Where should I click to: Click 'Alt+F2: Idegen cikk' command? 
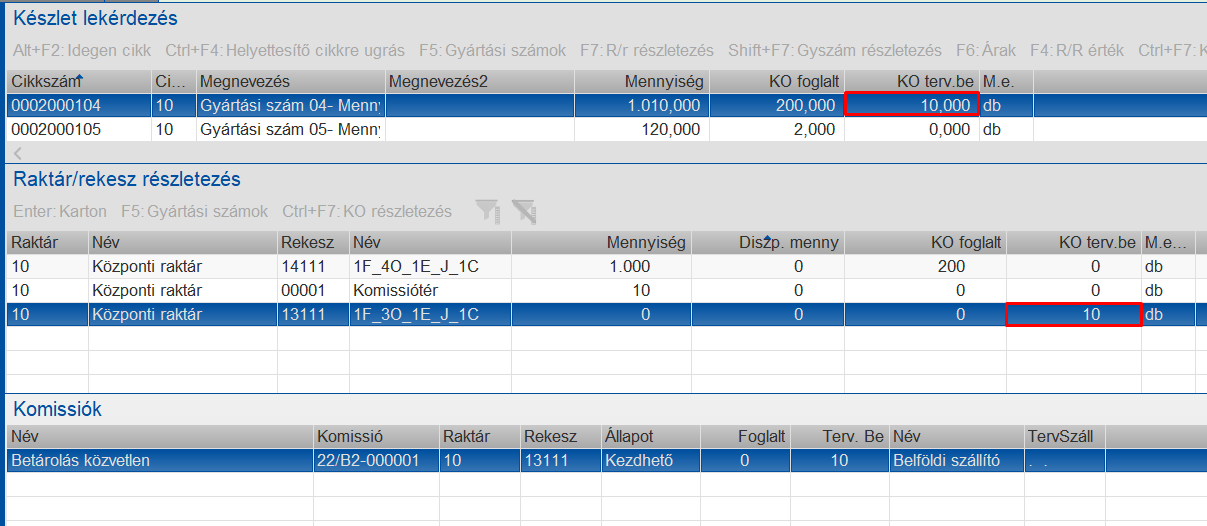pos(81,50)
